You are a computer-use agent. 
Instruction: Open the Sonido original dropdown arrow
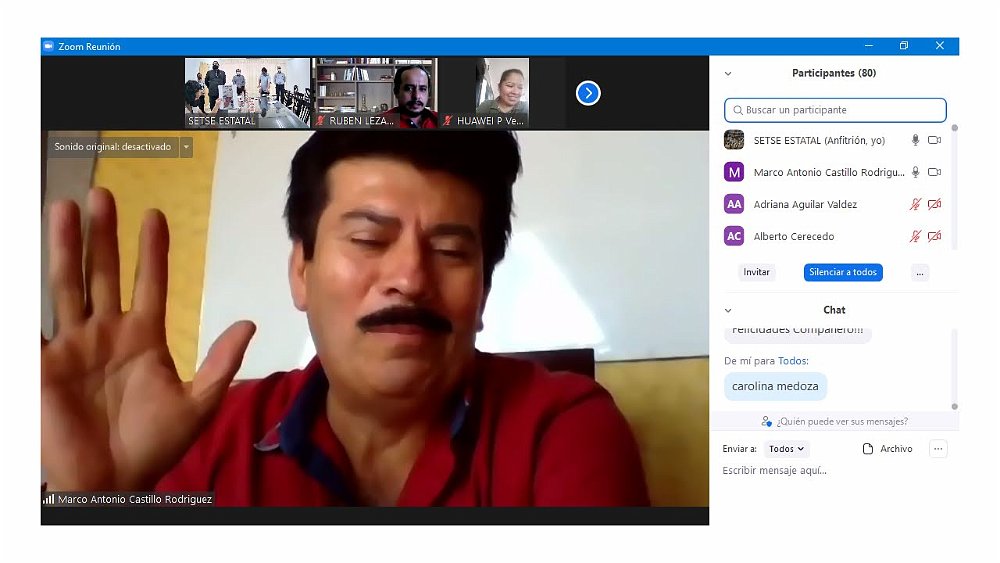coord(185,147)
